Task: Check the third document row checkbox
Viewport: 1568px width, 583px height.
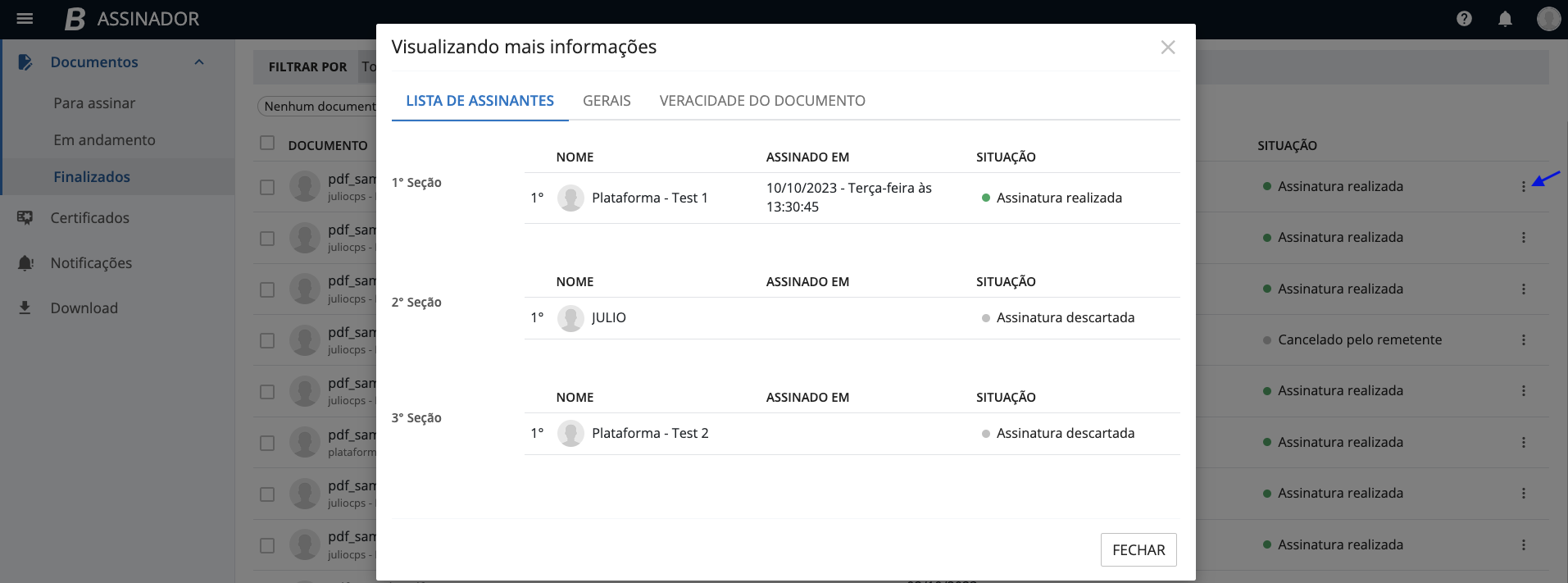Action: [x=267, y=289]
